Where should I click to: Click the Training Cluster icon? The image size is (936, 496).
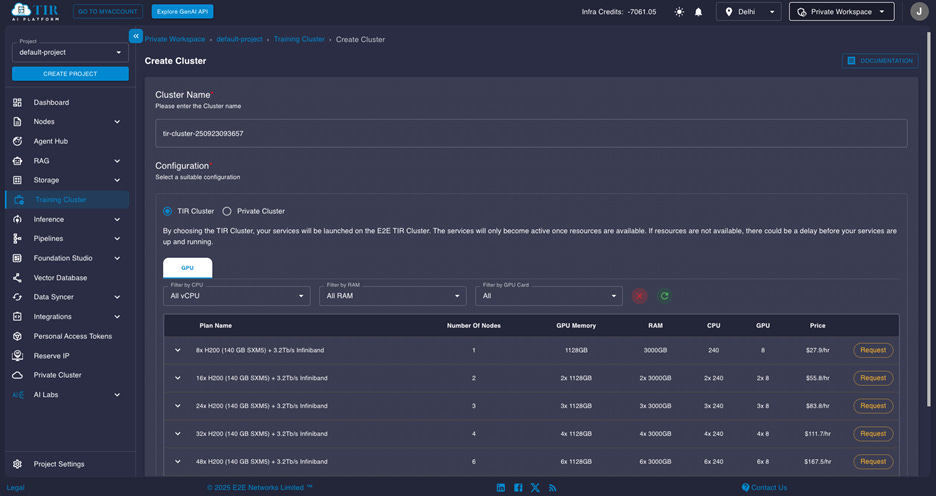(x=19, y=200)
